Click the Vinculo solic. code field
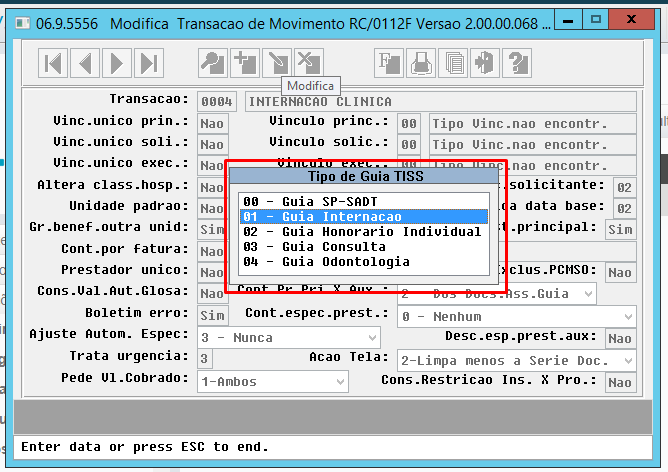Viewport: 668px width, 472px height. [409, 144]
